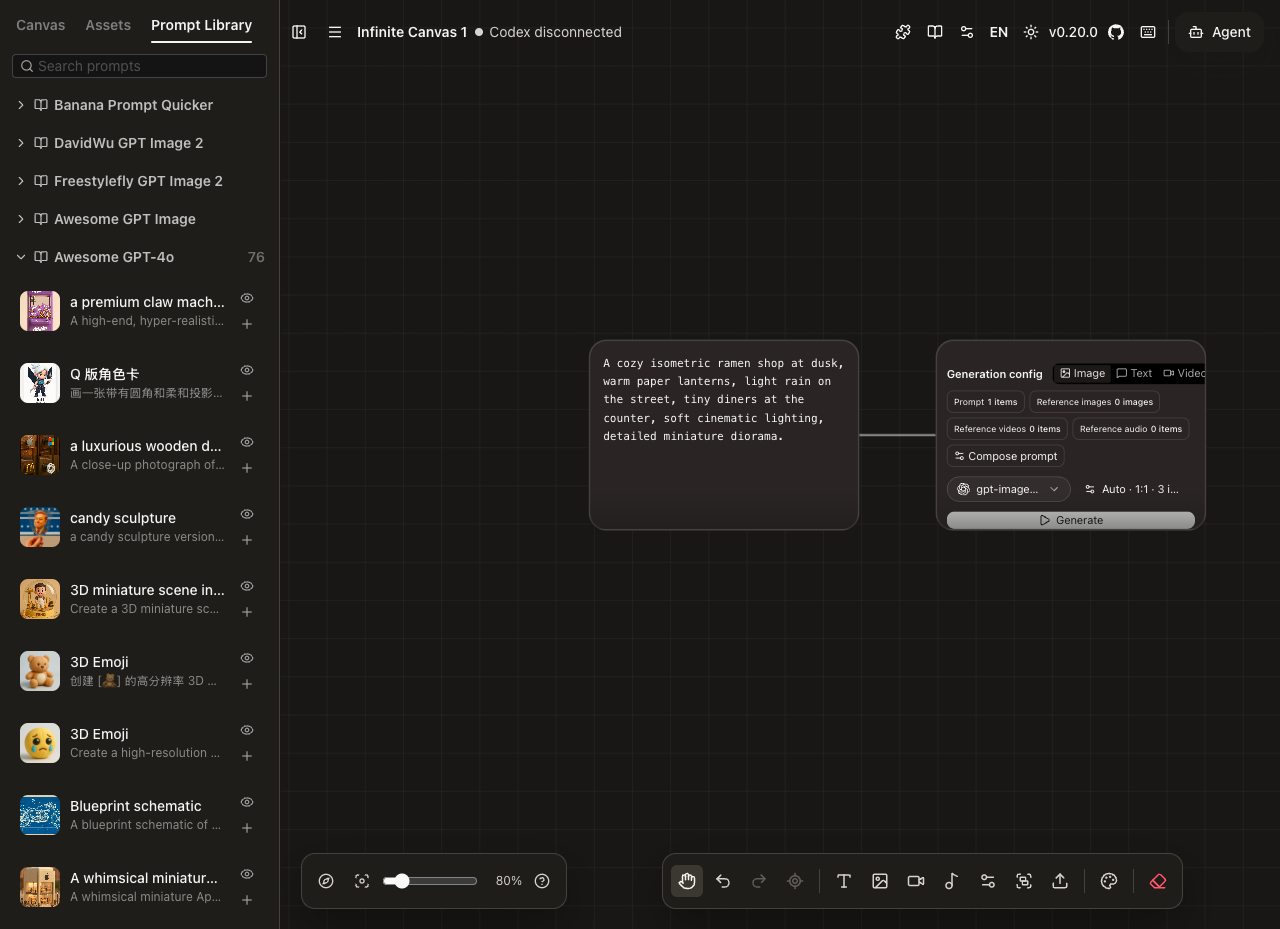Screen dimensions: 1280x929
Task: Toggle light/dark theme sun icon
Action: pyautogui.click(x=1031, y=32)
